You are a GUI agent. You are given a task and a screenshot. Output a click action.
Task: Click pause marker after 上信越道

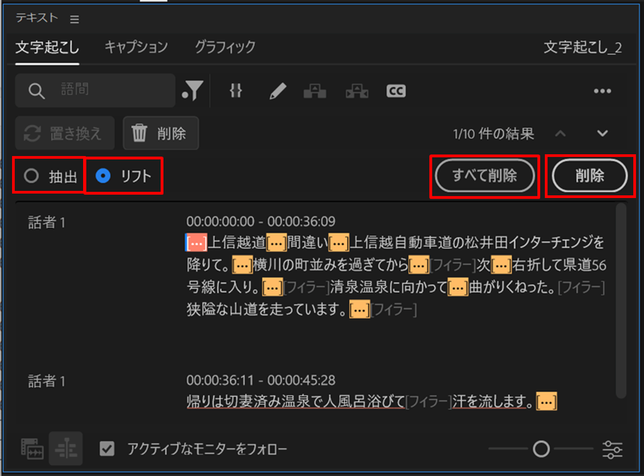277,243
